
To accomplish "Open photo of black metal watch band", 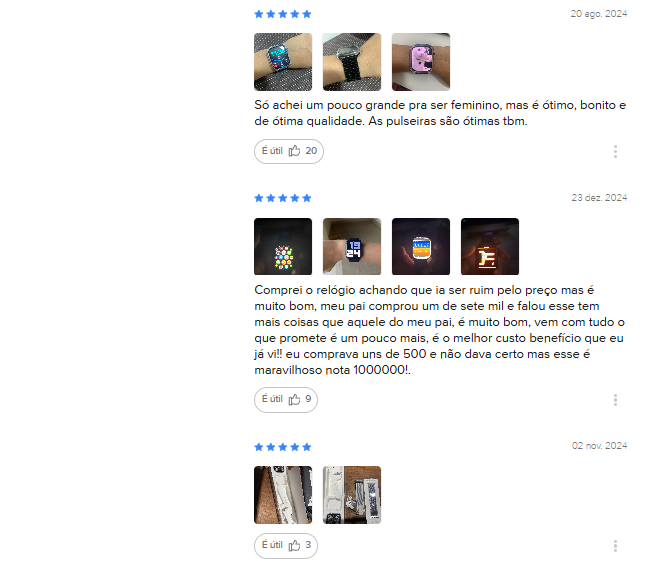I will [x=352, y=62].
